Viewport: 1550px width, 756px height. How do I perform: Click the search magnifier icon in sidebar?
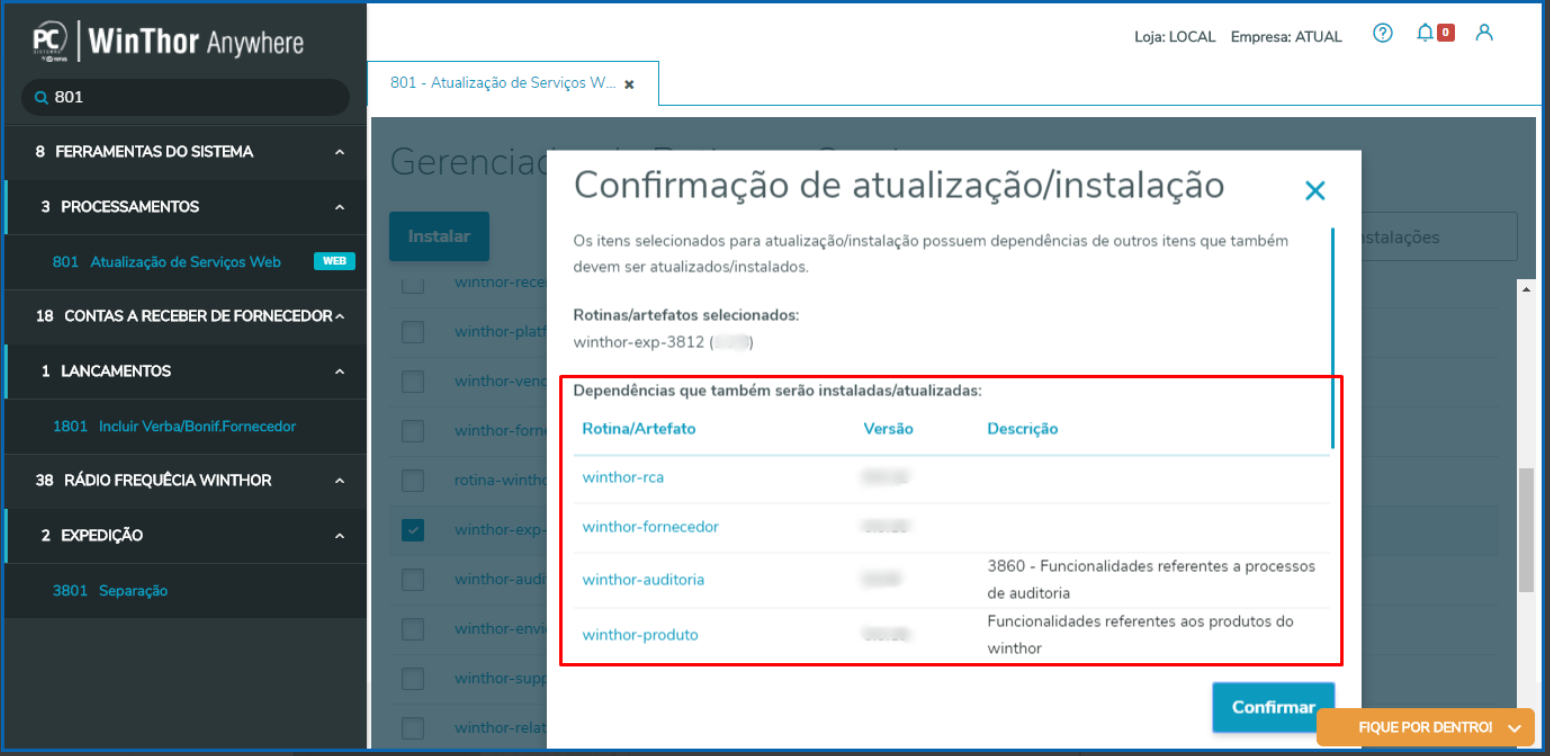pos(41,98)
